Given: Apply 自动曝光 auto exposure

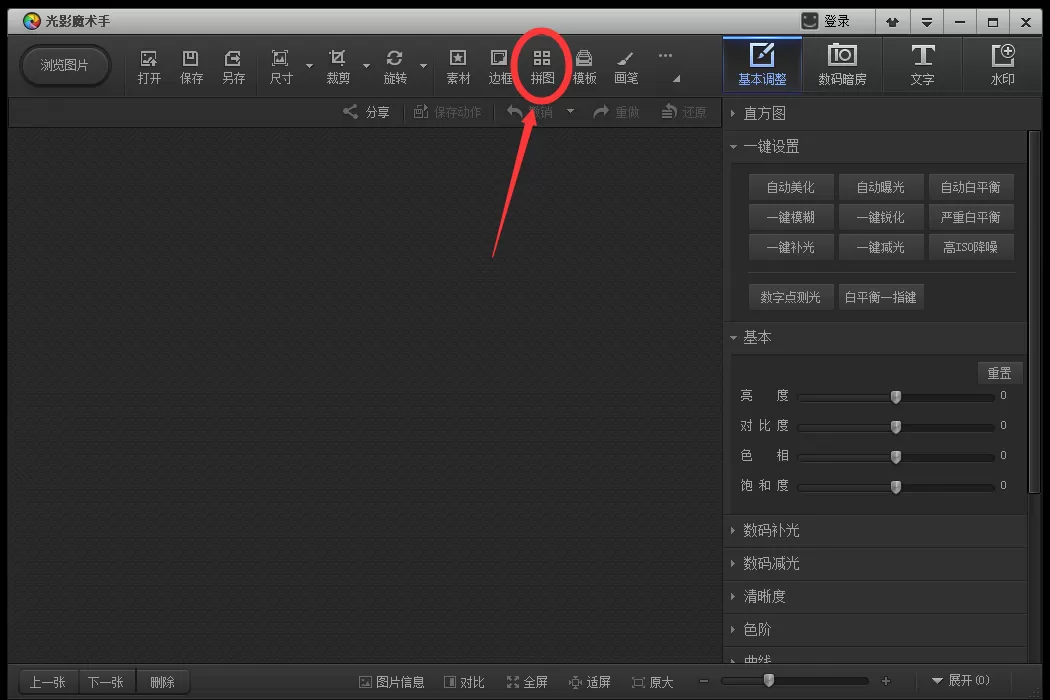Looking at the screenshot, I should [881, 187].
